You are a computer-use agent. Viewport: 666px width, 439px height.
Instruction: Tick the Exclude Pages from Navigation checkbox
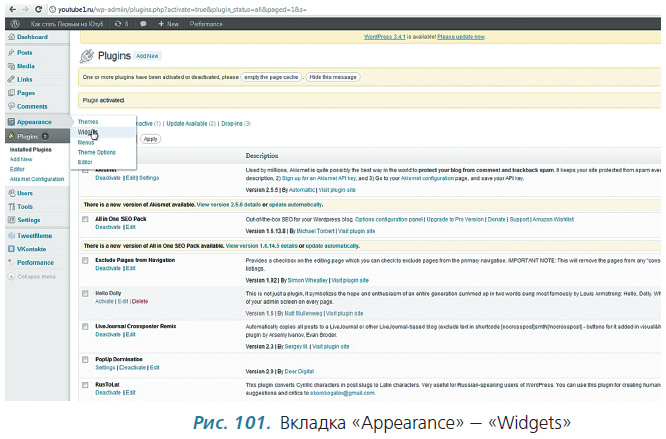[x=85, y=260]
